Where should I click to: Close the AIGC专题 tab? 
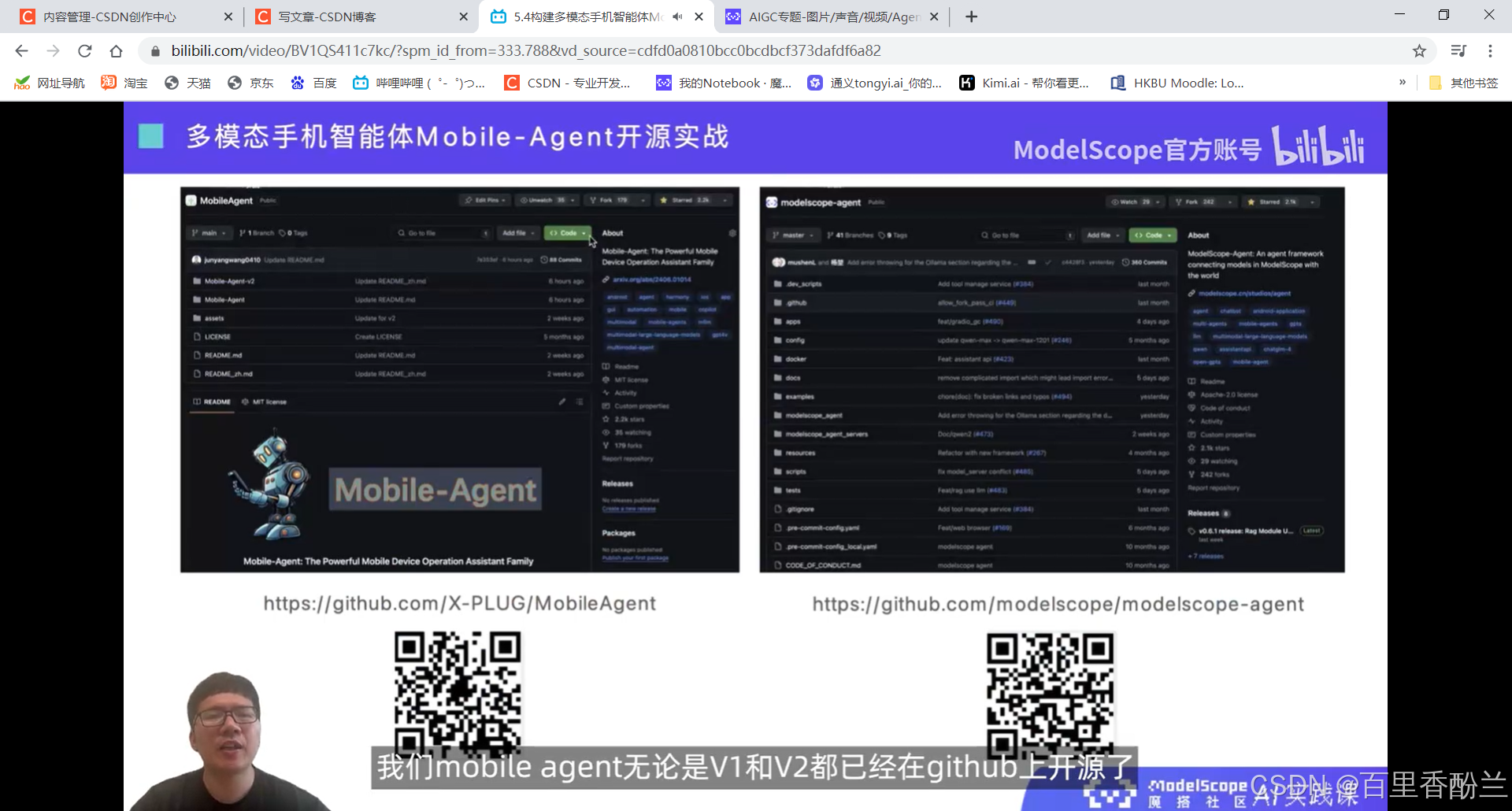click(x=934, y=17)
